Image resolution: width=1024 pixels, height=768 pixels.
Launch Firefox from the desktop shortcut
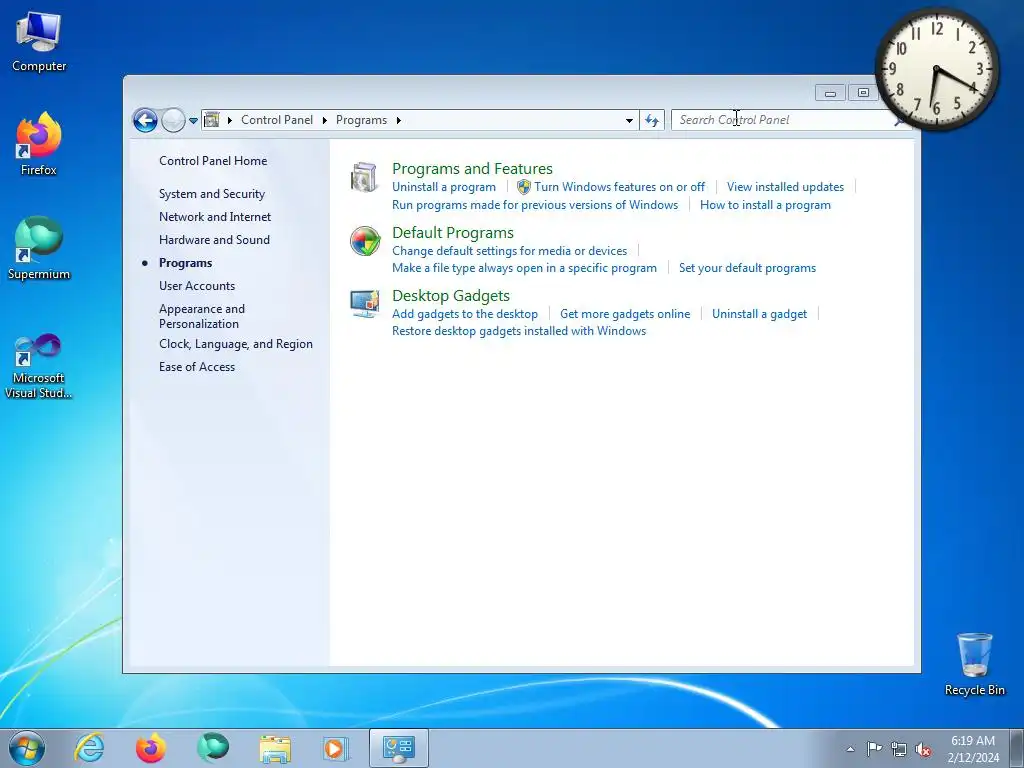click(x=39, y=144)
